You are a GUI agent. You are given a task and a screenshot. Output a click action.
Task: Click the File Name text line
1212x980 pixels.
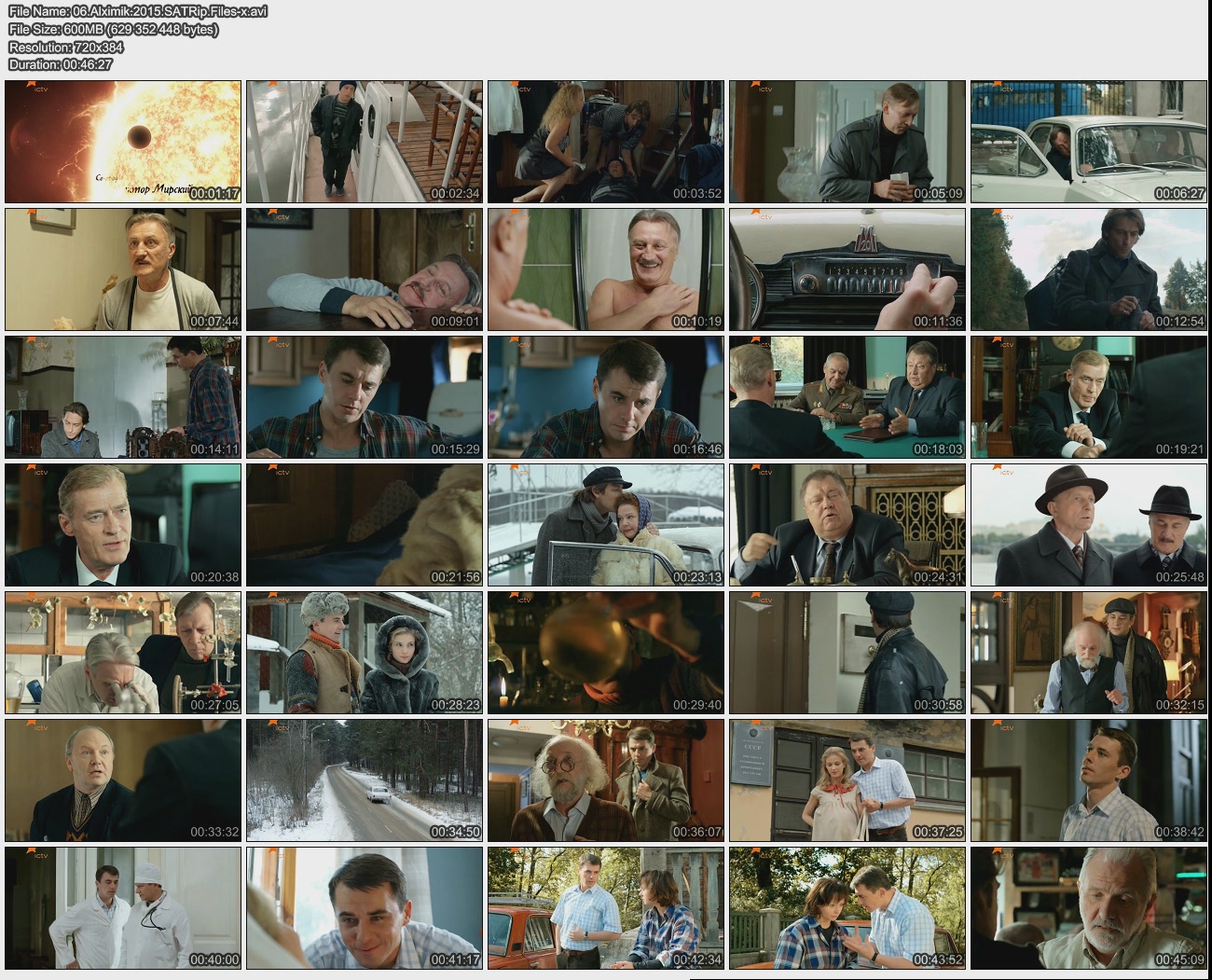[x=138, y=11]
